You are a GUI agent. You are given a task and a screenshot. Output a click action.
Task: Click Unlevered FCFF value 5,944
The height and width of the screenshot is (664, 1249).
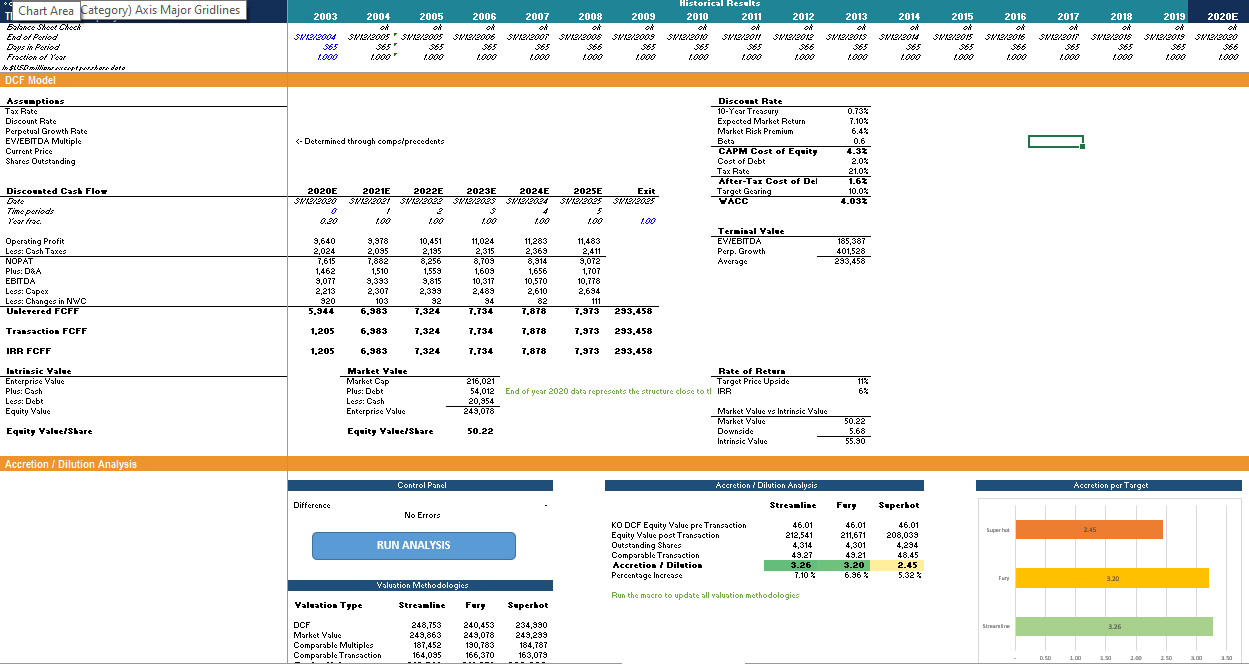(323, 311)
